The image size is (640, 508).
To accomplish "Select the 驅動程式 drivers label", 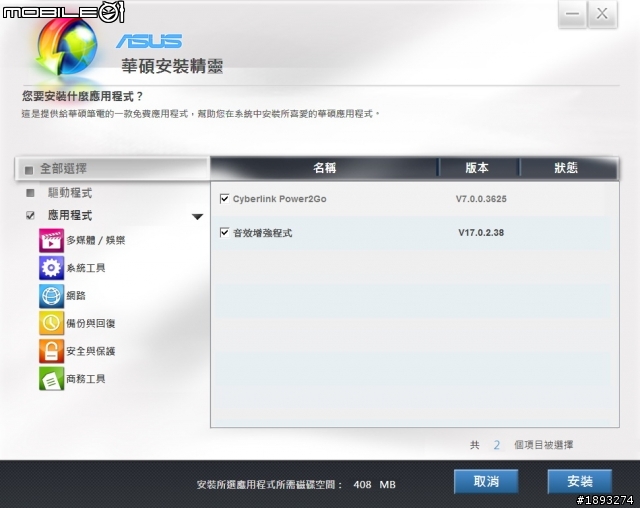I will [70, 193].
